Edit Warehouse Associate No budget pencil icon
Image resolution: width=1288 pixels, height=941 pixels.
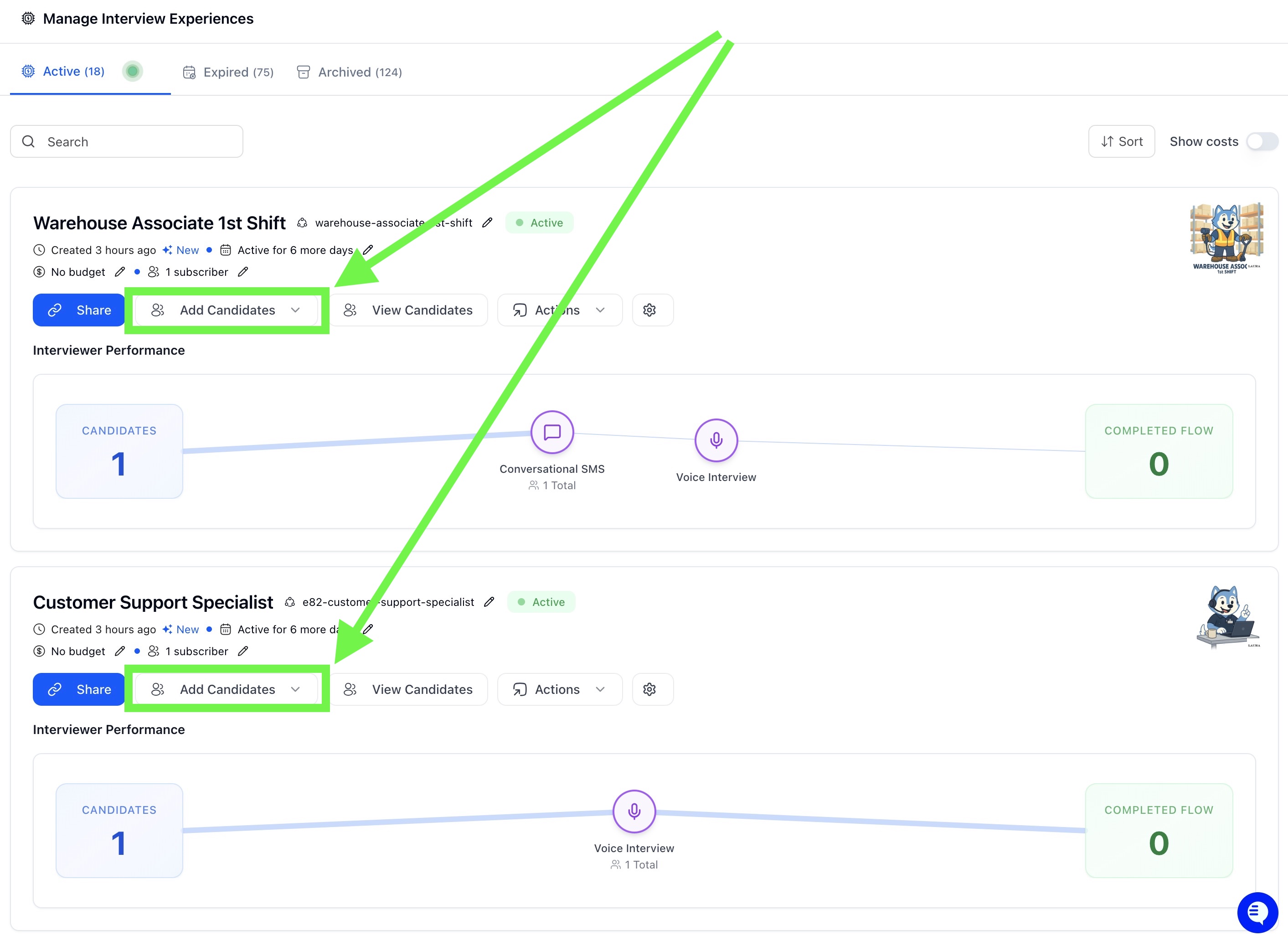[119, 272]
